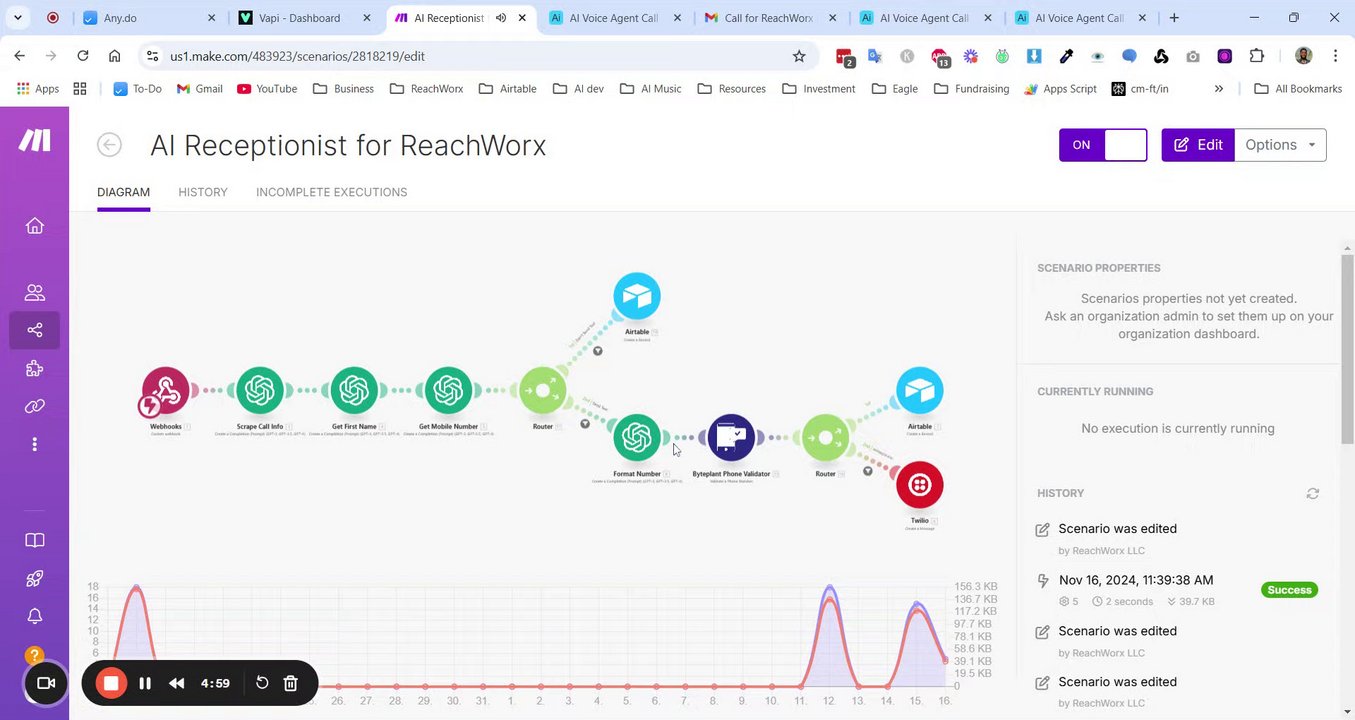Select the Scrape Call Info OpenAI module

click(260, 391)
